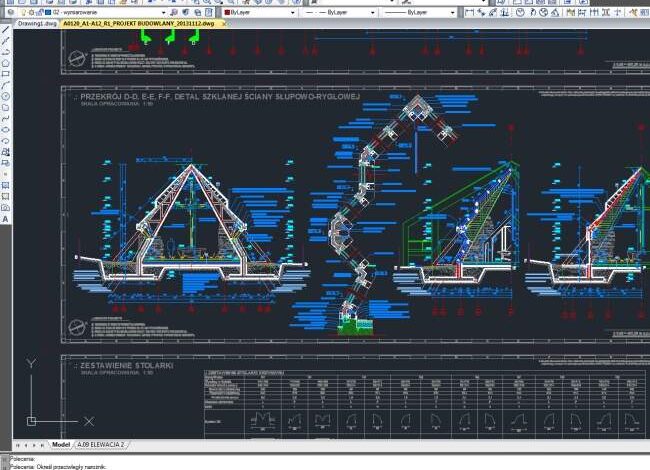This screenshot has width=650, height=470.
Task: Select the Line tool in draw toolbar
Action: [x=5, y=30]
